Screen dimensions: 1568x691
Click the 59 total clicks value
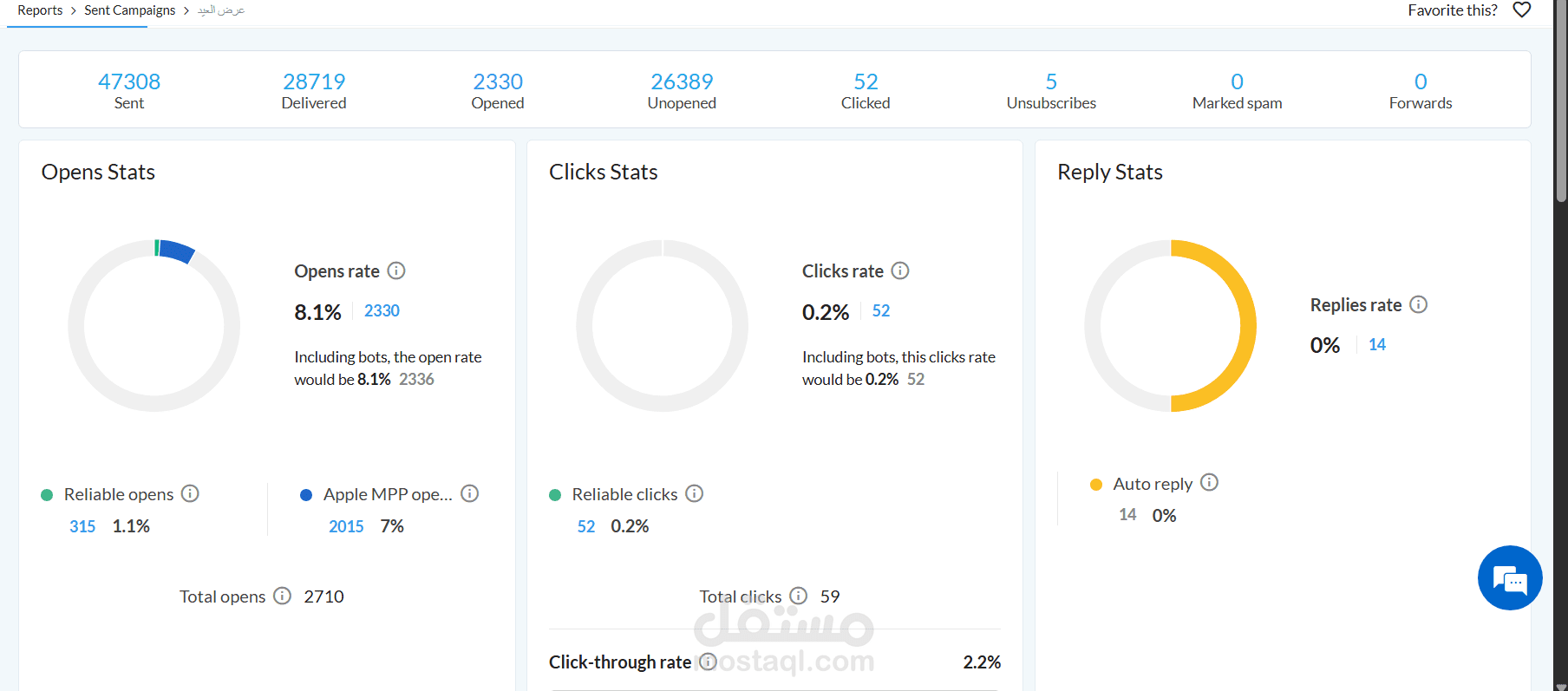pos(830,596)
